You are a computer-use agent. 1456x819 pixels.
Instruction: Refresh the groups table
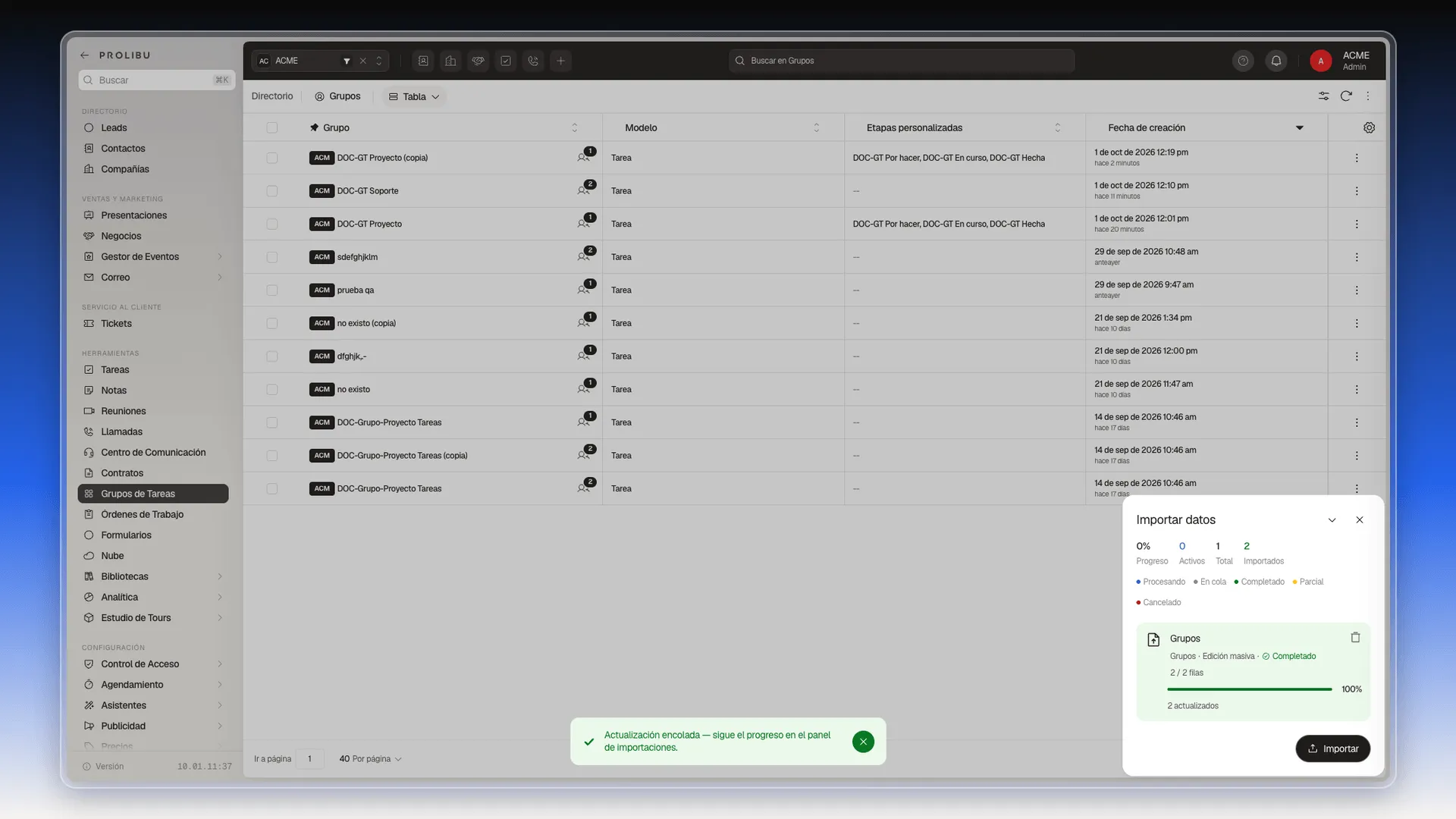pos(1346,96)
